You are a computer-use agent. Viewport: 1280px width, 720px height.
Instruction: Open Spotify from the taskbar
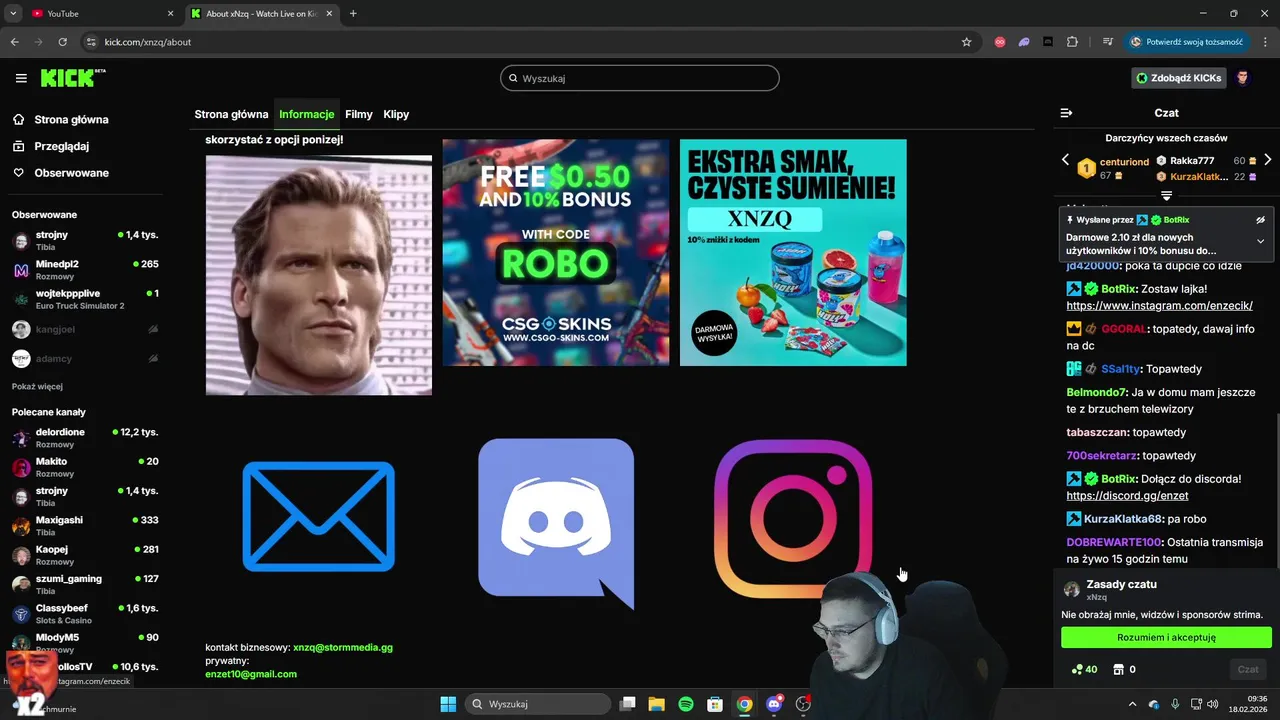pos(686,704)
